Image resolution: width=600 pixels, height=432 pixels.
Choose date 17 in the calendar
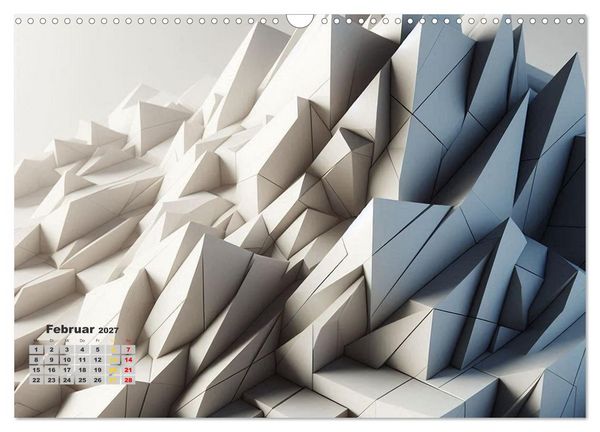[x=67, y=370]
